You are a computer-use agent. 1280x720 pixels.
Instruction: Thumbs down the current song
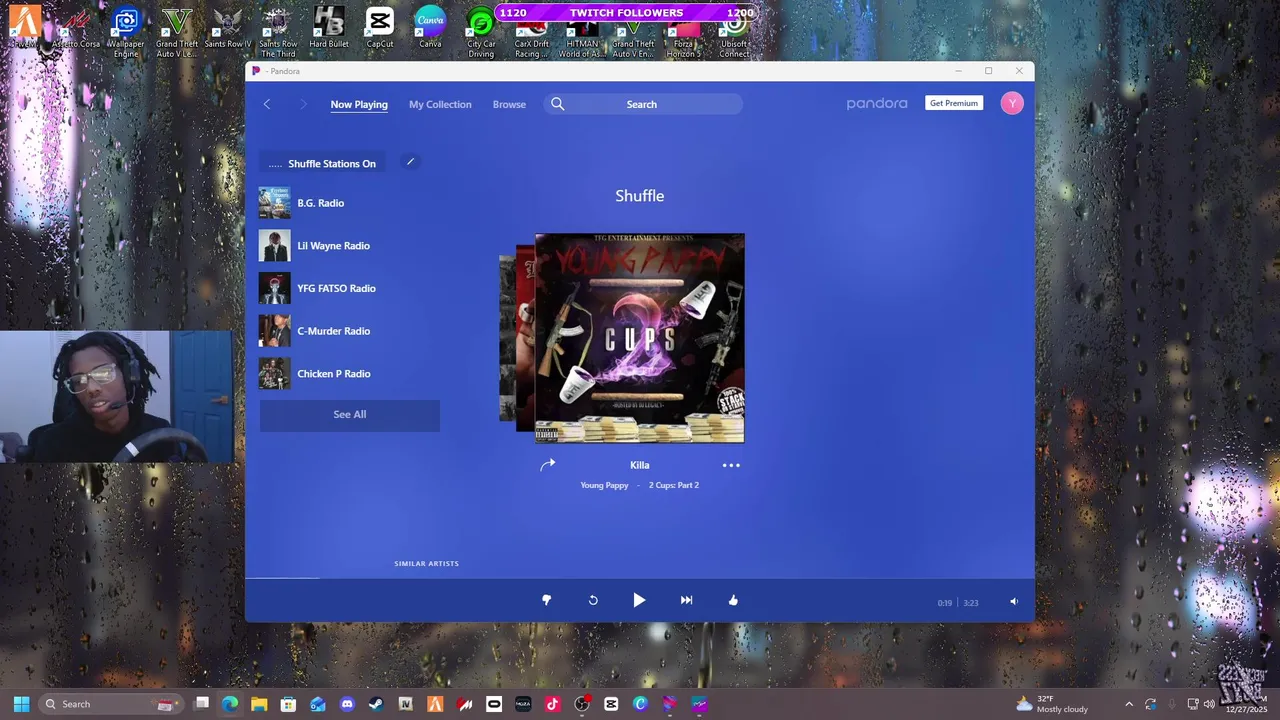(x=546, y=600)
